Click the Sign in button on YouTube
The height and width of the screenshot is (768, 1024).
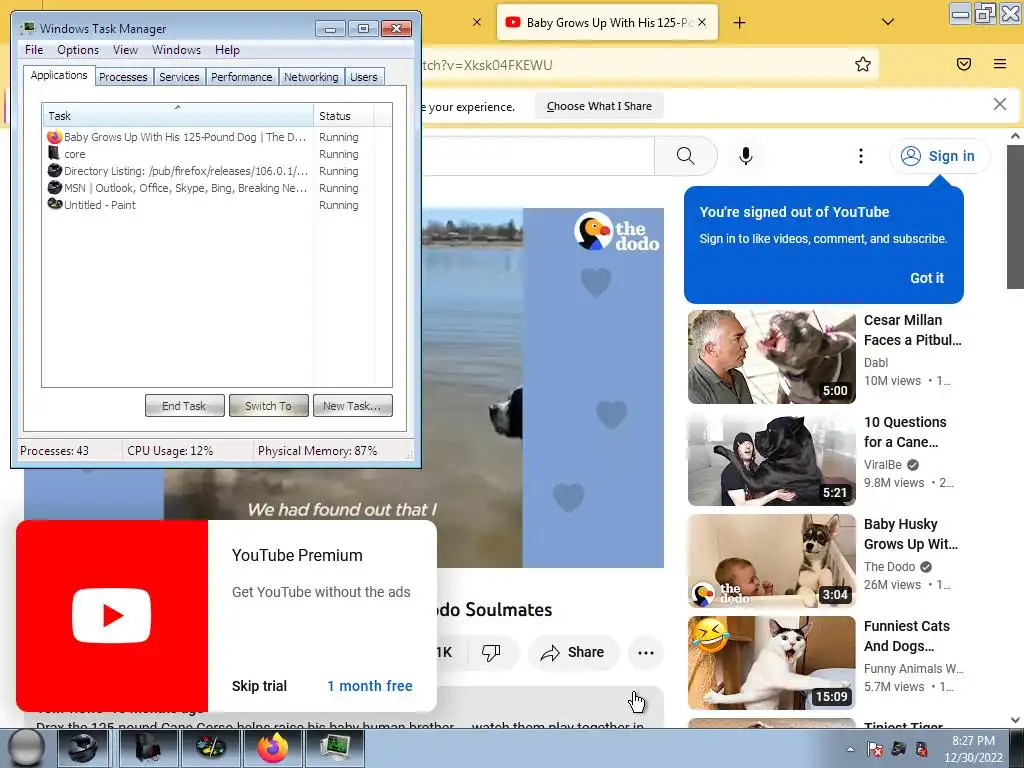[939, 156]
